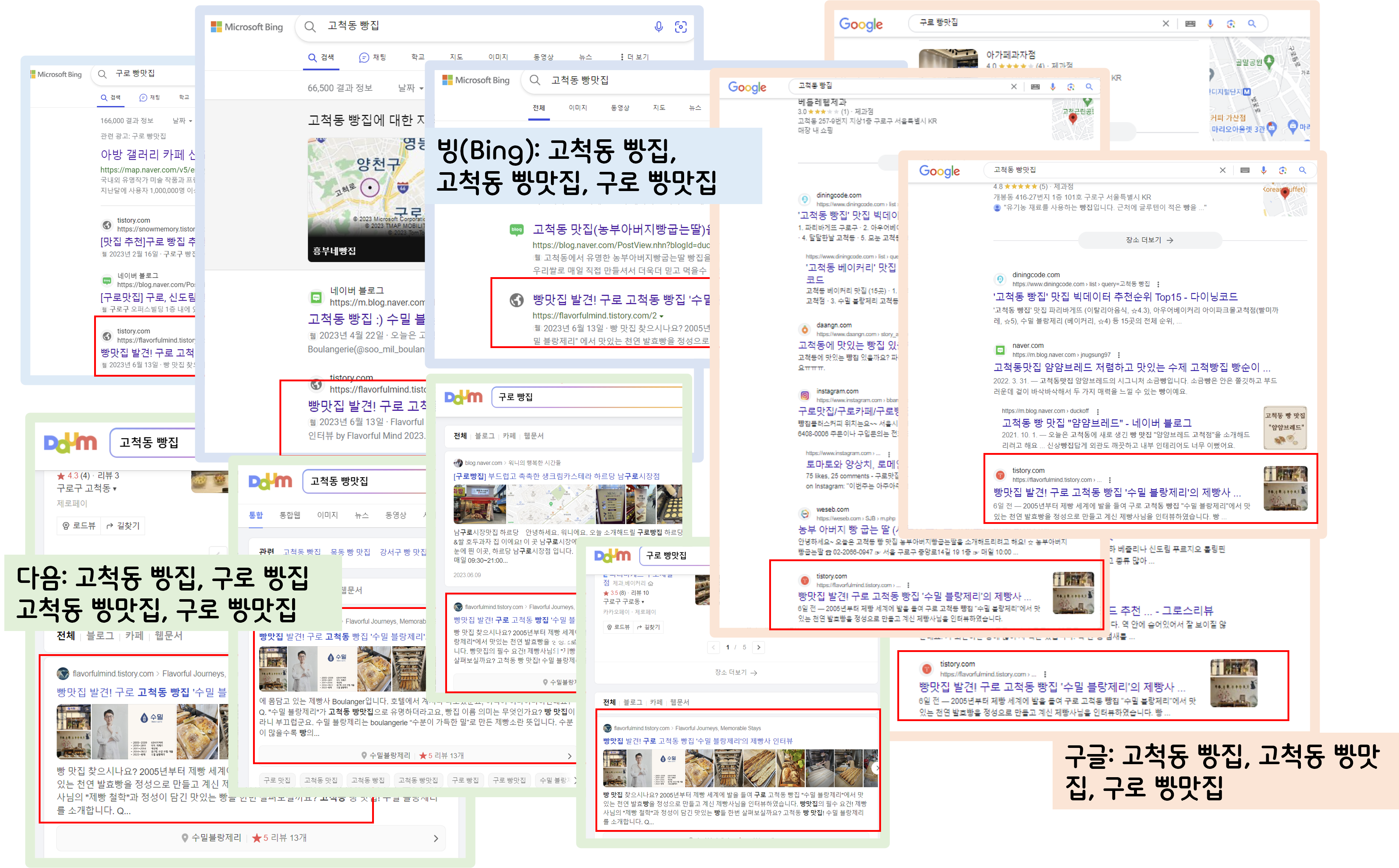
Task: Click the three-dot menu beside diningcode.com result
Action: click(x=1158, y=284)
